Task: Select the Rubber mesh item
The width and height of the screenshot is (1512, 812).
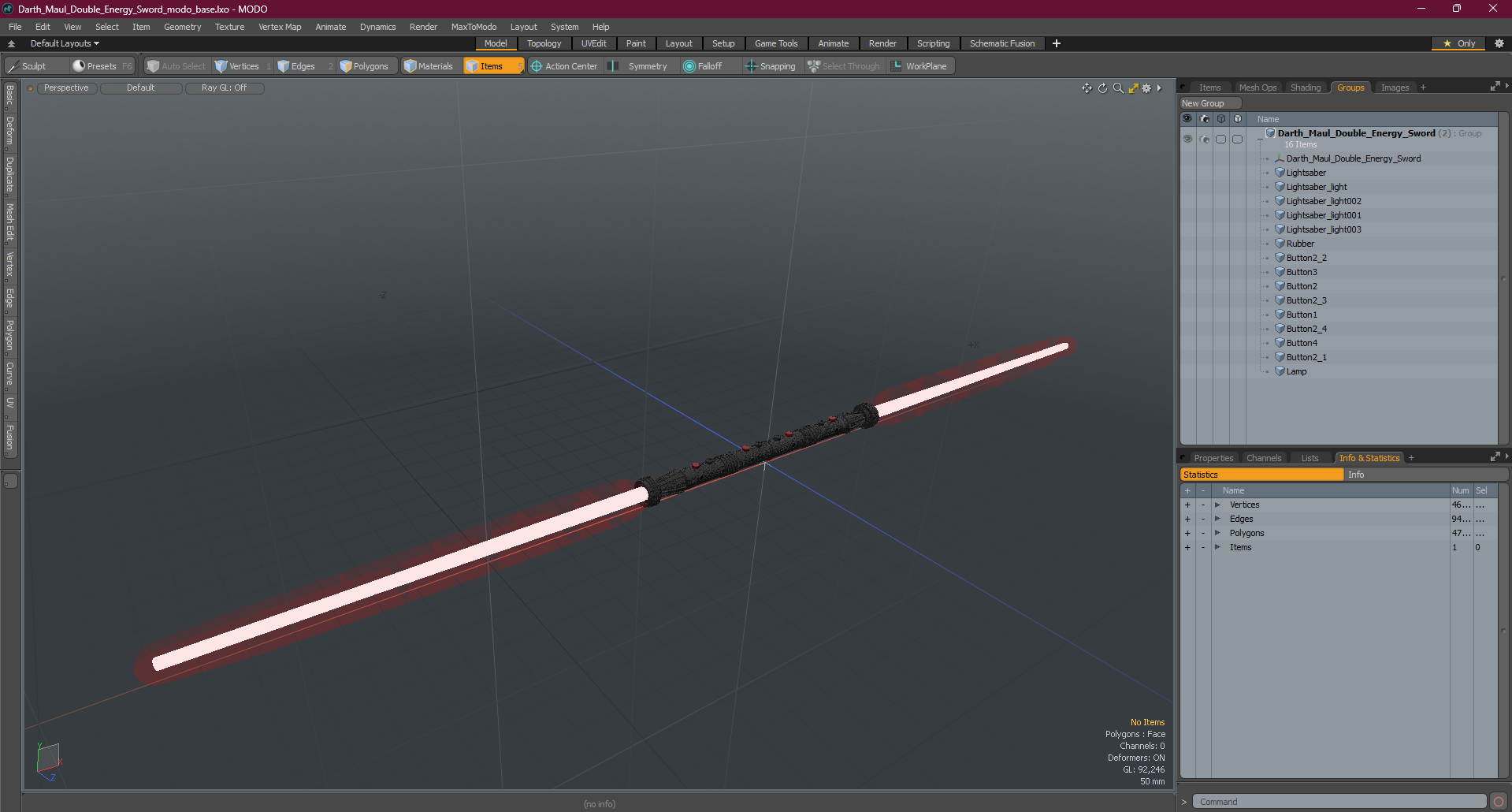Action: pyautogui.click(x=1300, y=244)
